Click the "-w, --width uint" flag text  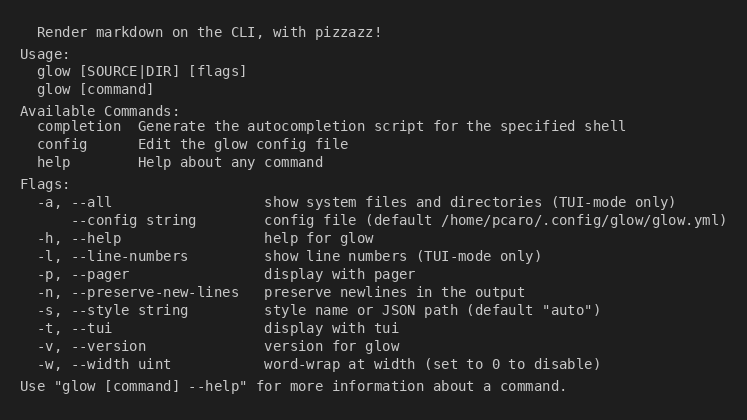pyautogui.click(x=104, y=364)
